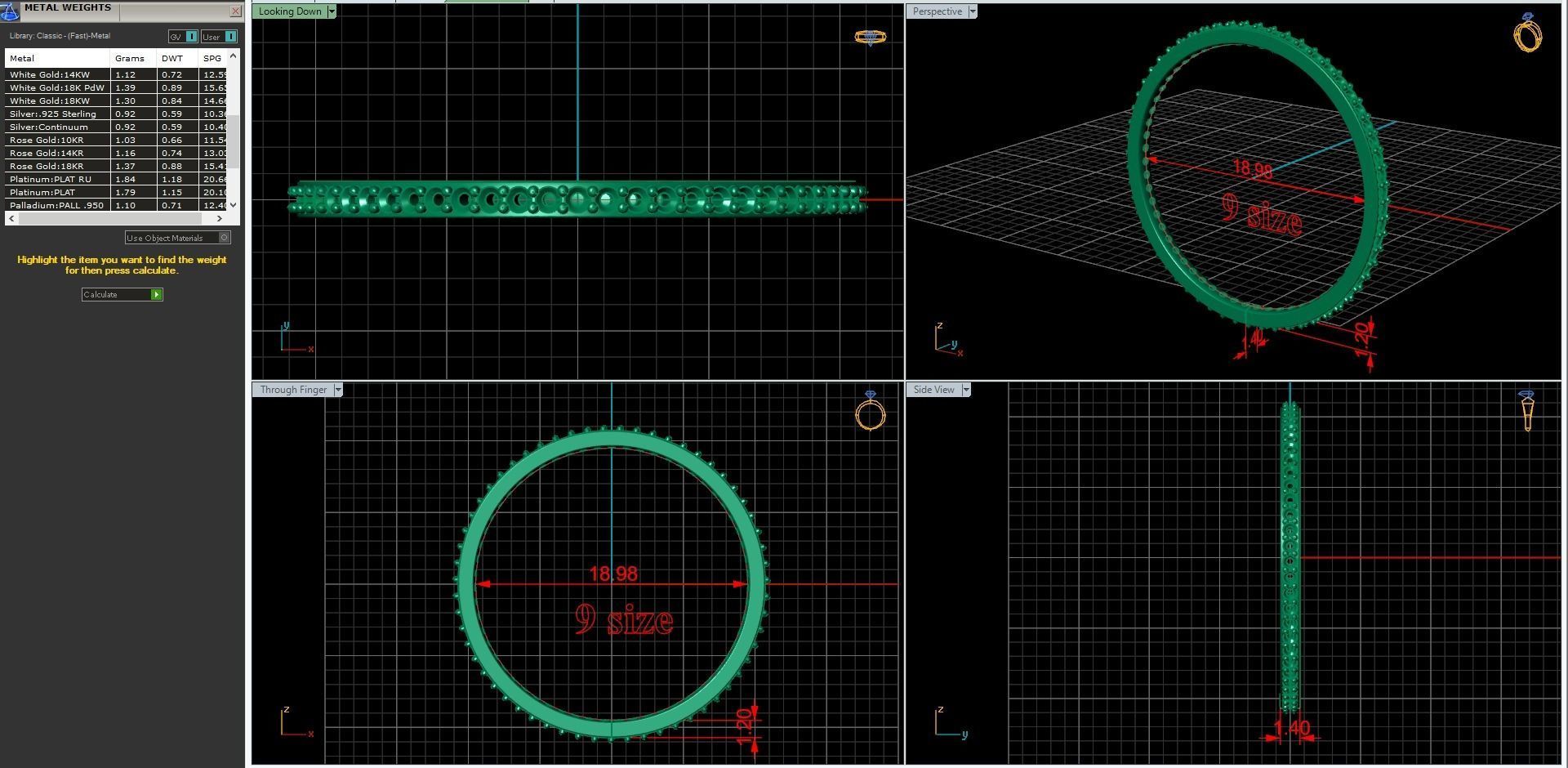Click the table's scroll down arrow
Viewport: 1568px width, 768px height.
234,205
